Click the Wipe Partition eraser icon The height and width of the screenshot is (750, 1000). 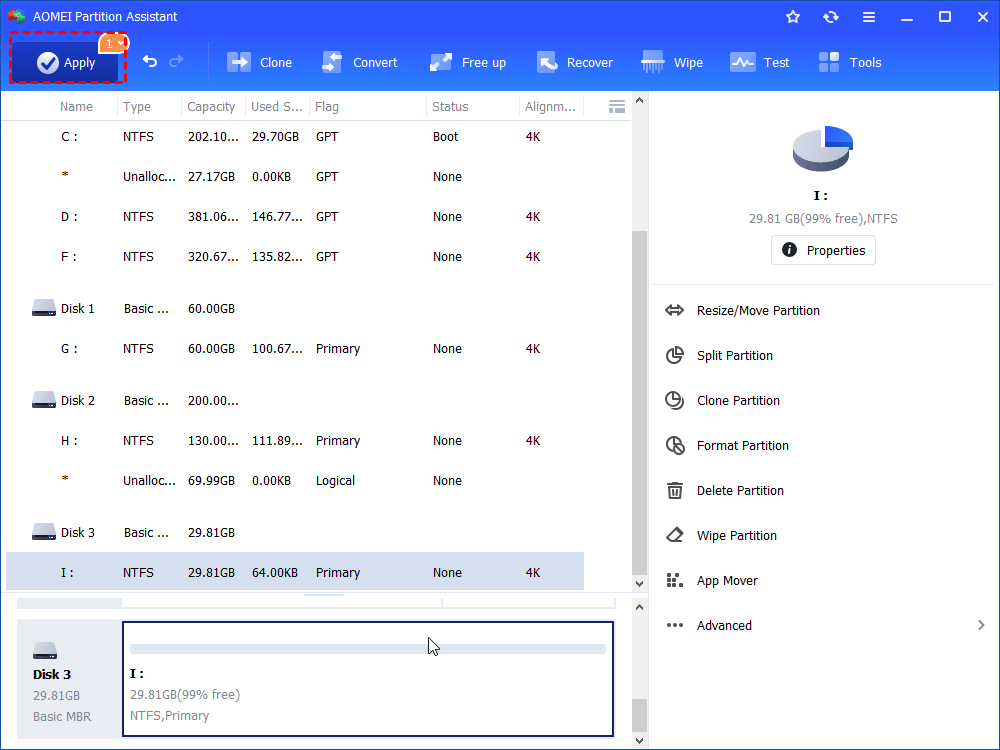point(675,535)
